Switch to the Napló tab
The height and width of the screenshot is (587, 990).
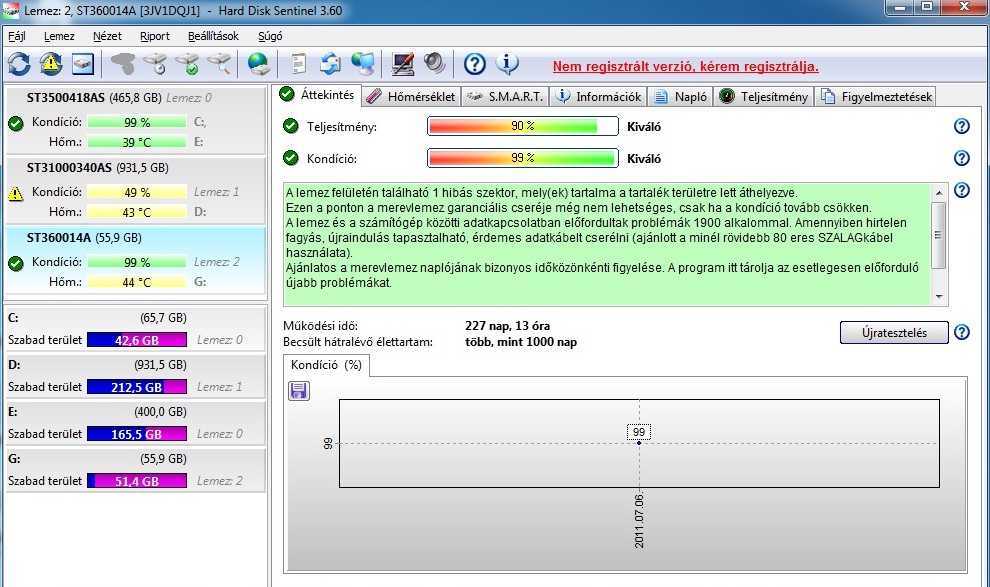coord(681,97)
